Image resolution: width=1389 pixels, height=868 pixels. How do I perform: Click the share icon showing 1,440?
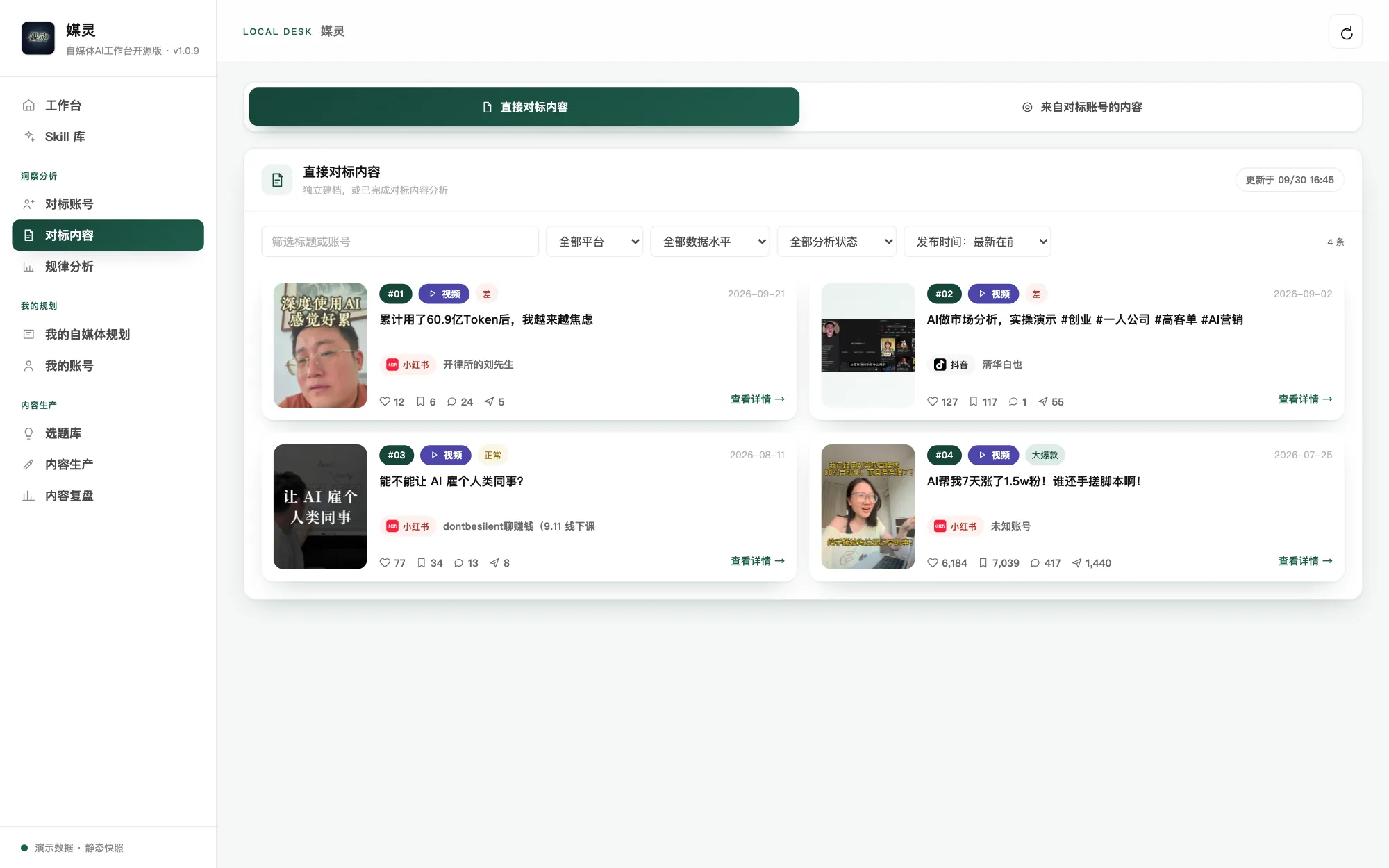click(x=1077, y=563)
